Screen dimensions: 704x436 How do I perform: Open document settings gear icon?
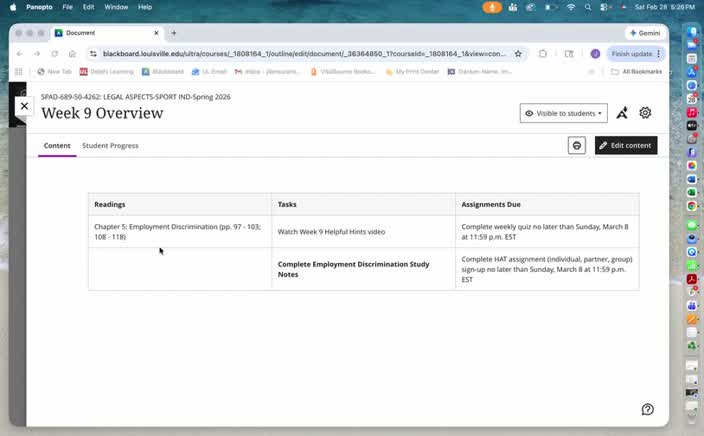[645, 113]
